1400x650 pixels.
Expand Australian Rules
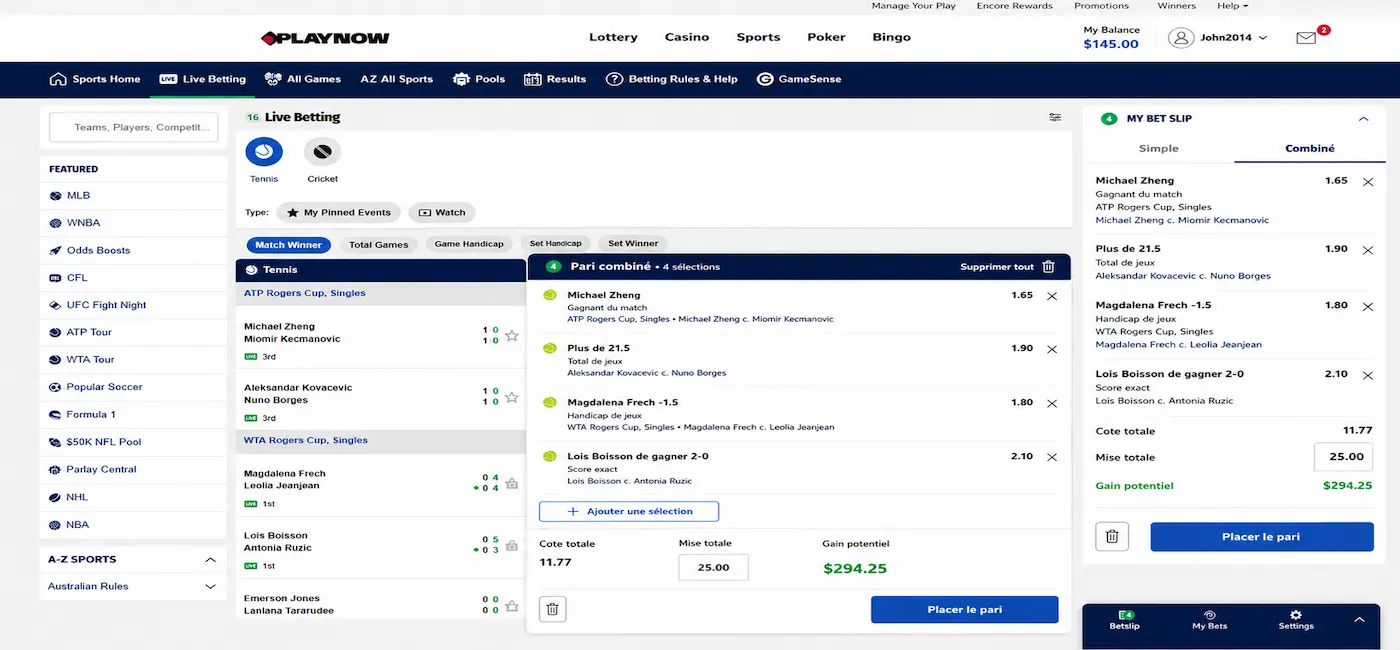click(x=210, y=586)
